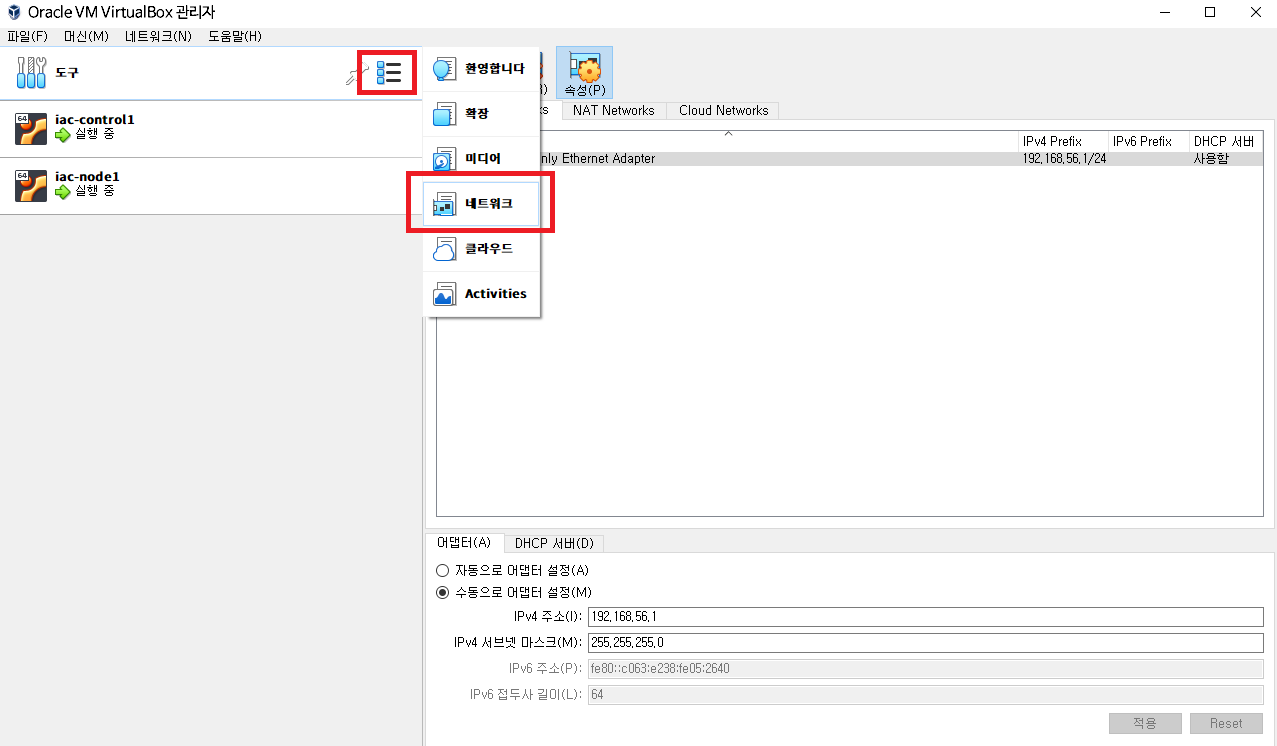
Task: Switch to the Cloud Networks tab
Action: click(723, 110)
